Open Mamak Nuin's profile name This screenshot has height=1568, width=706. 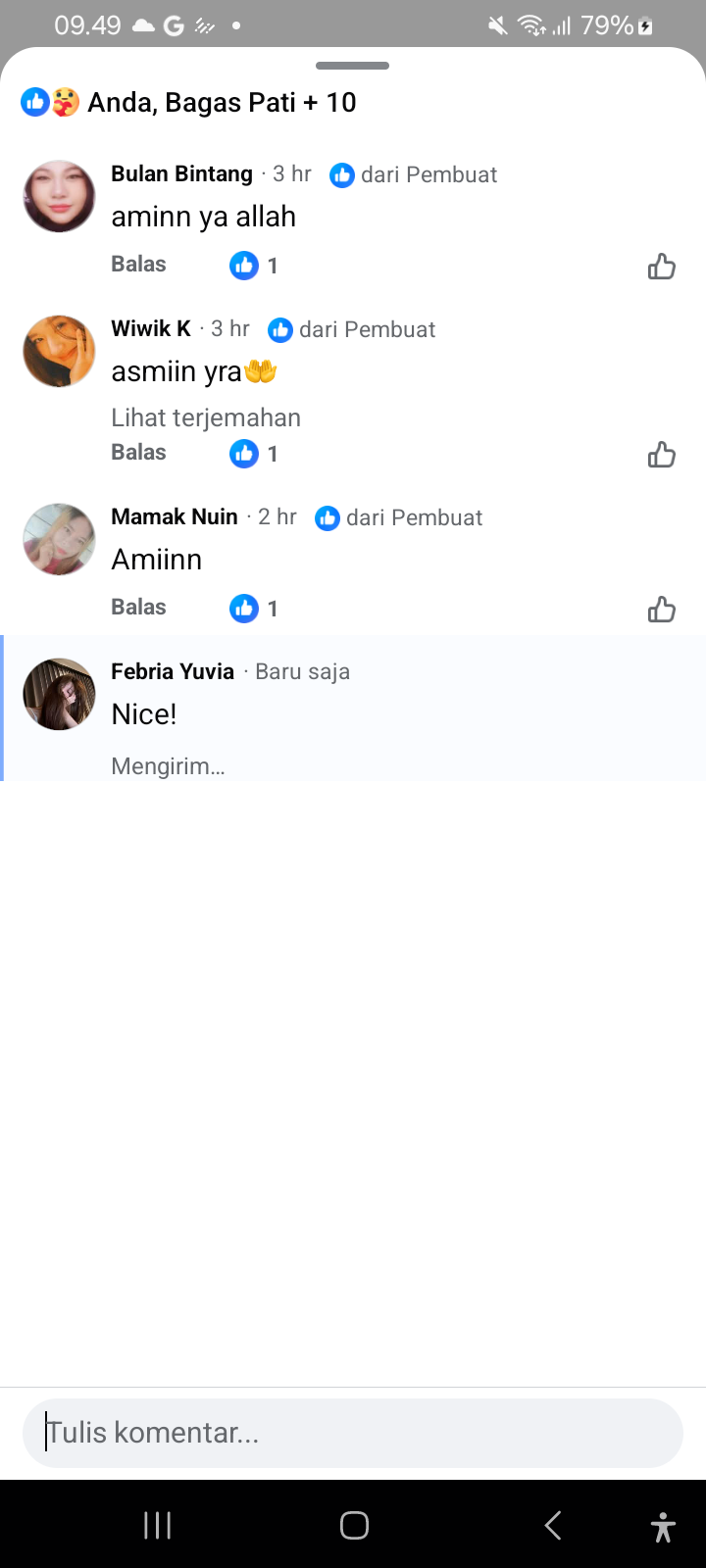tap(175, 516)
